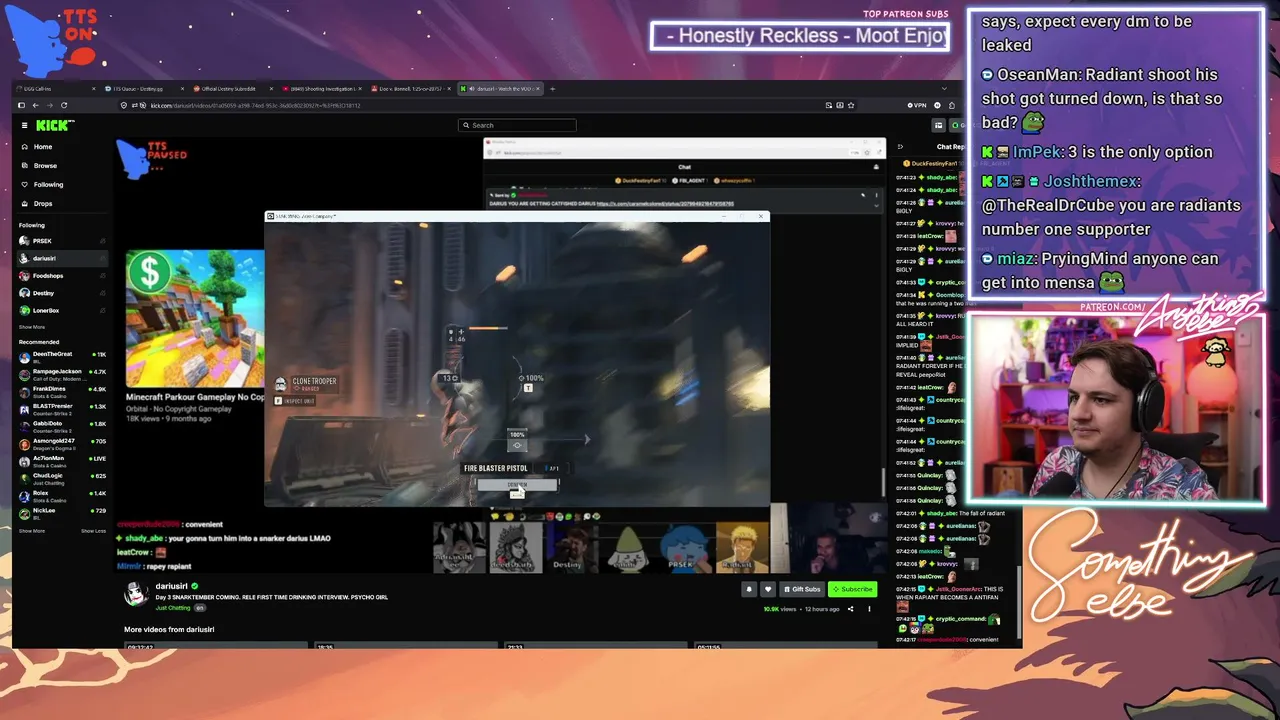Switch to Shooting Investigation YouTube tab
This screenshot has height=720, width=1280.
tap(321, 89)
